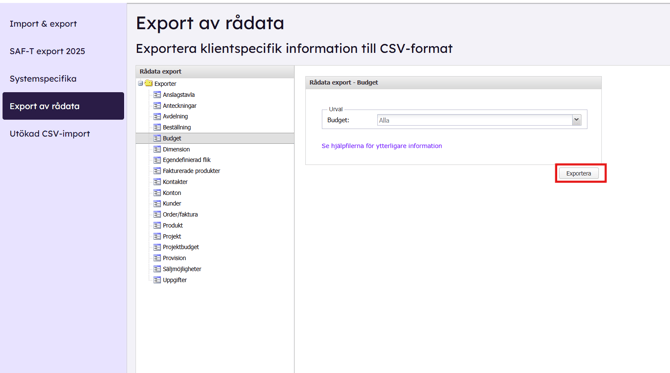The height and width of the screenshot is (373, 670).
Task: Collapse the Exporter tree folder
Action: point(140,84)
